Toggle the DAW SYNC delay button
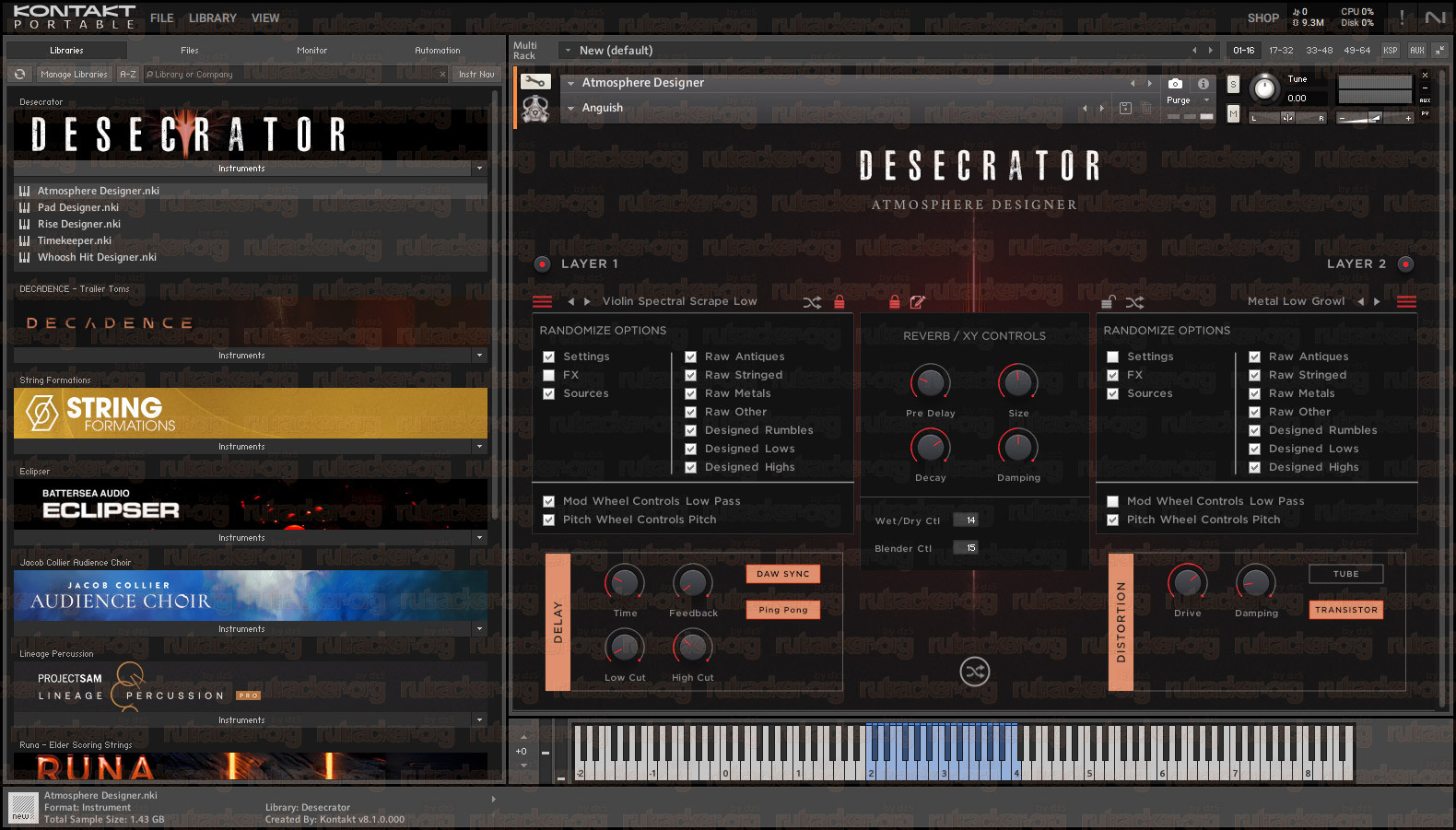This screenshot has width=1456, height=830. (x=783, y=574)
